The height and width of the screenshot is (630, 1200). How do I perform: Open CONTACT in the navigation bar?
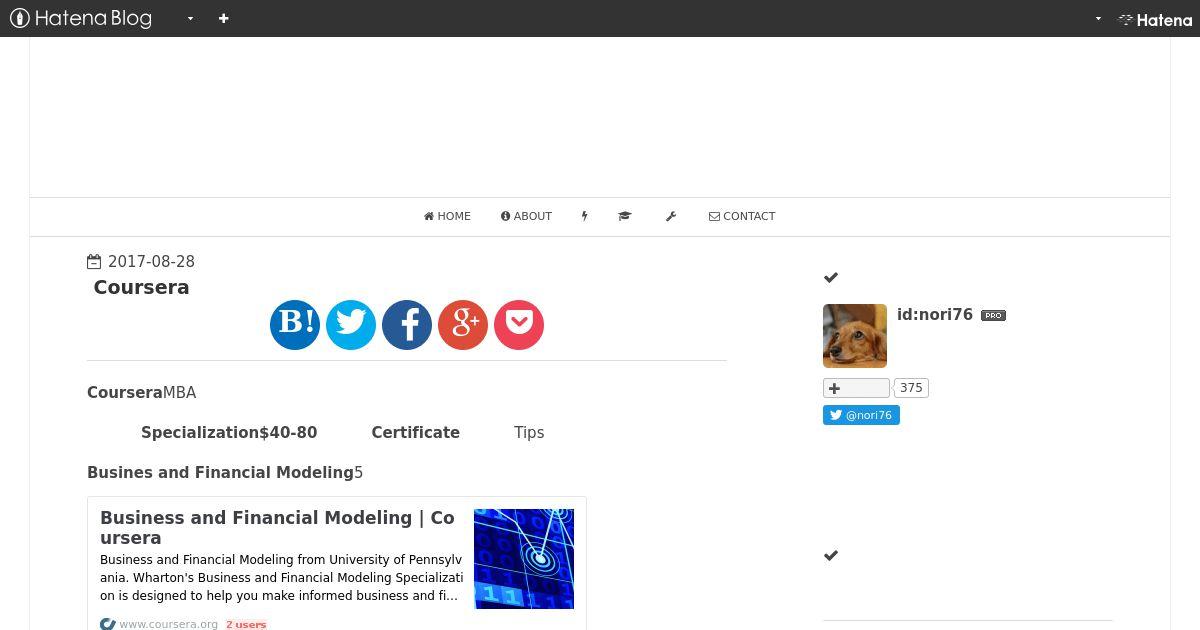tap(742, 216)
